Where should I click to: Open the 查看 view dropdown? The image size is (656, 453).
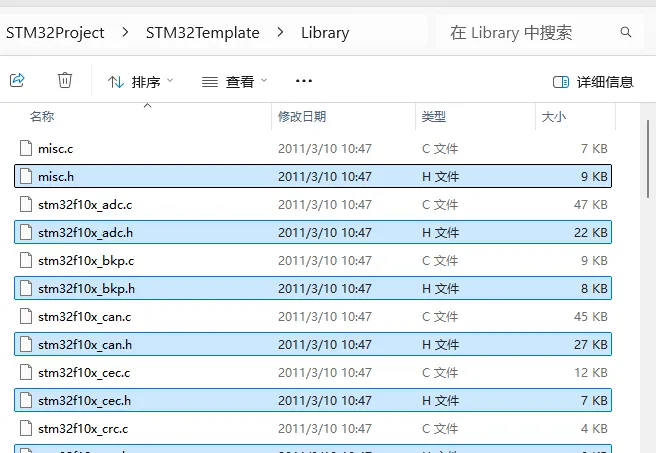point(234,82)
